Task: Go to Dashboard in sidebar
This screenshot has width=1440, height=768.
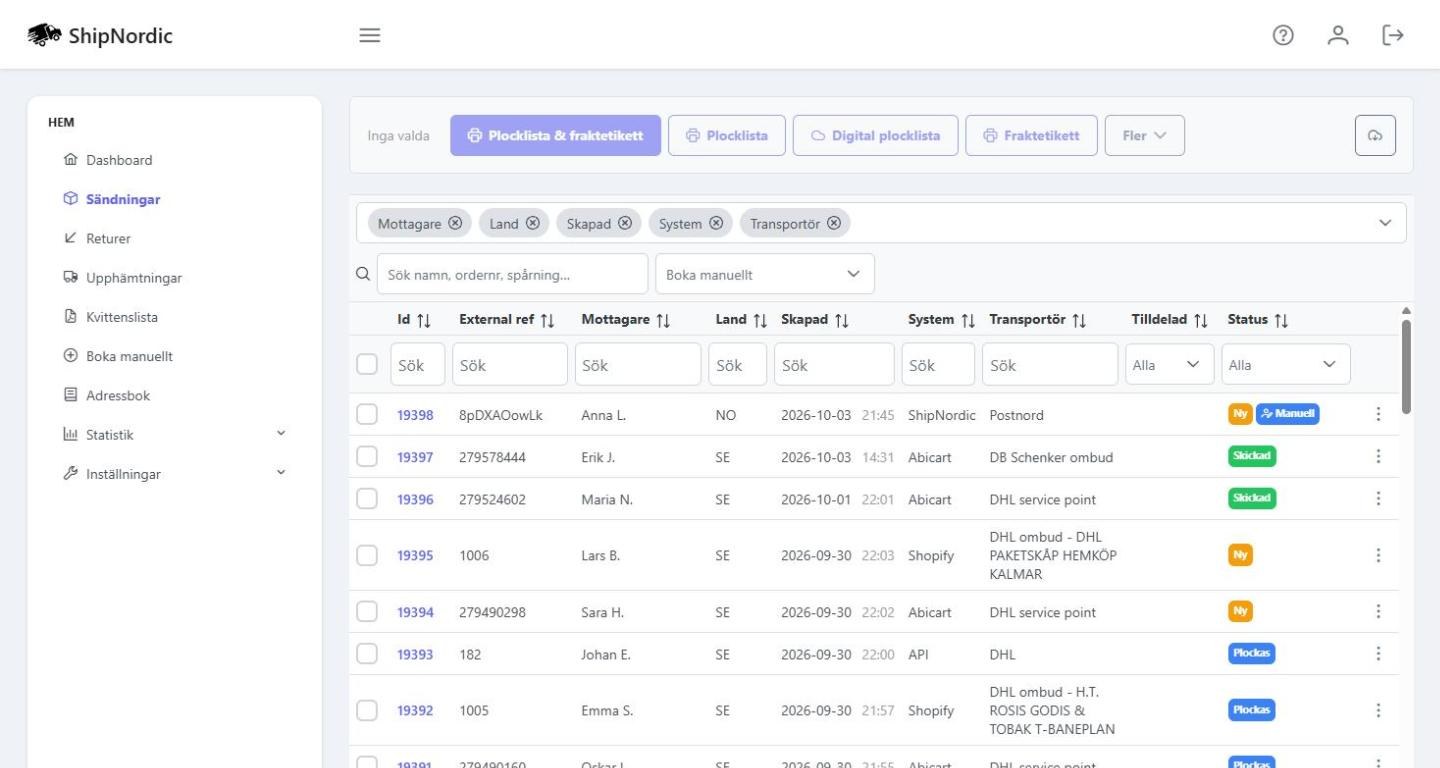Action: [x=108, y=160]
